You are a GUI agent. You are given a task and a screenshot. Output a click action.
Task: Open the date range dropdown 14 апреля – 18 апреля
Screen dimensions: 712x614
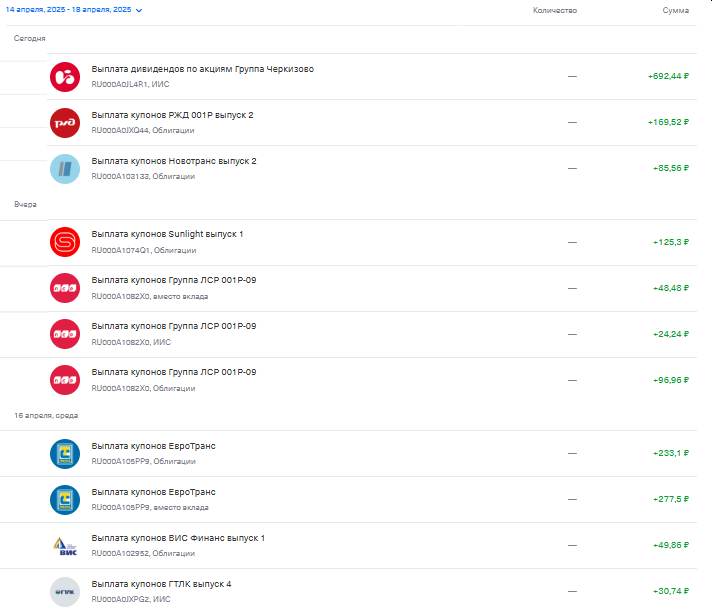point(74,10)
